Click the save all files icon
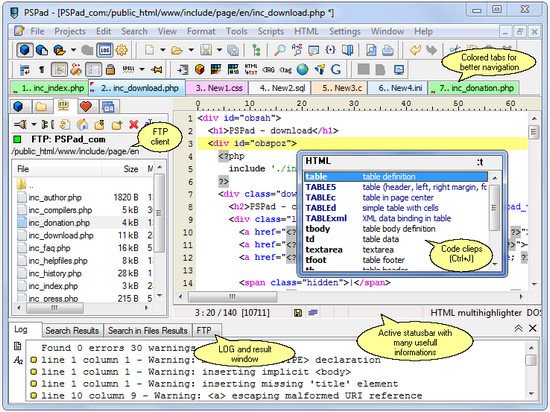This screenshot has height=412, width=550. [233, 50]
